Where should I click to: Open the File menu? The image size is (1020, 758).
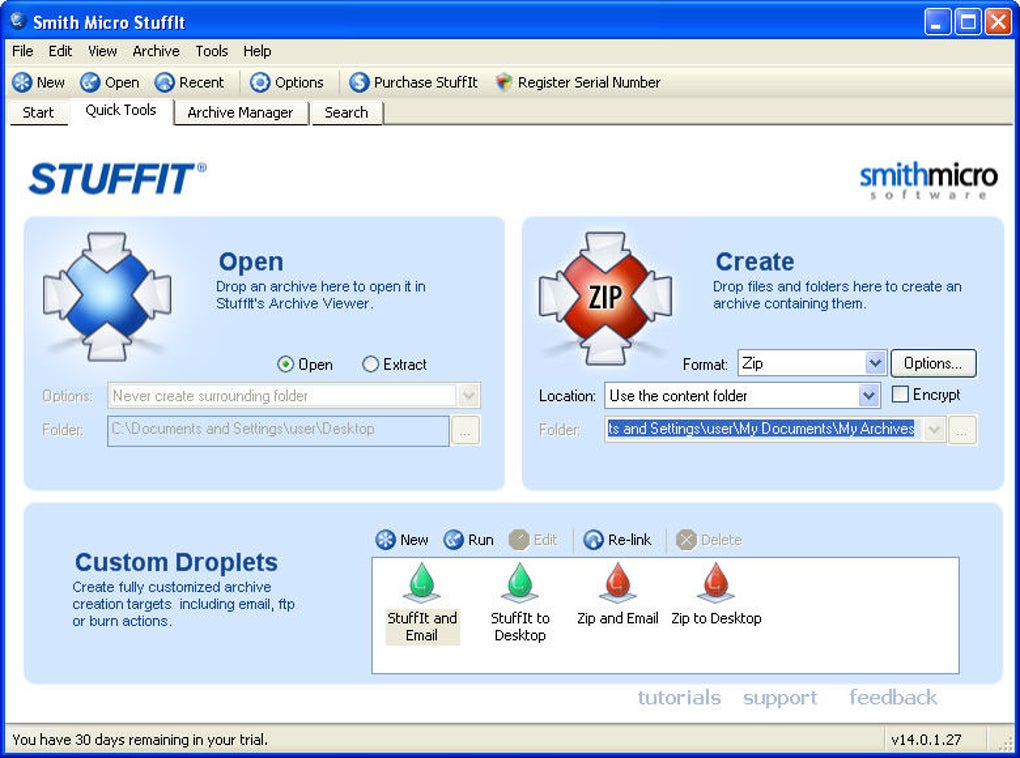23,51
